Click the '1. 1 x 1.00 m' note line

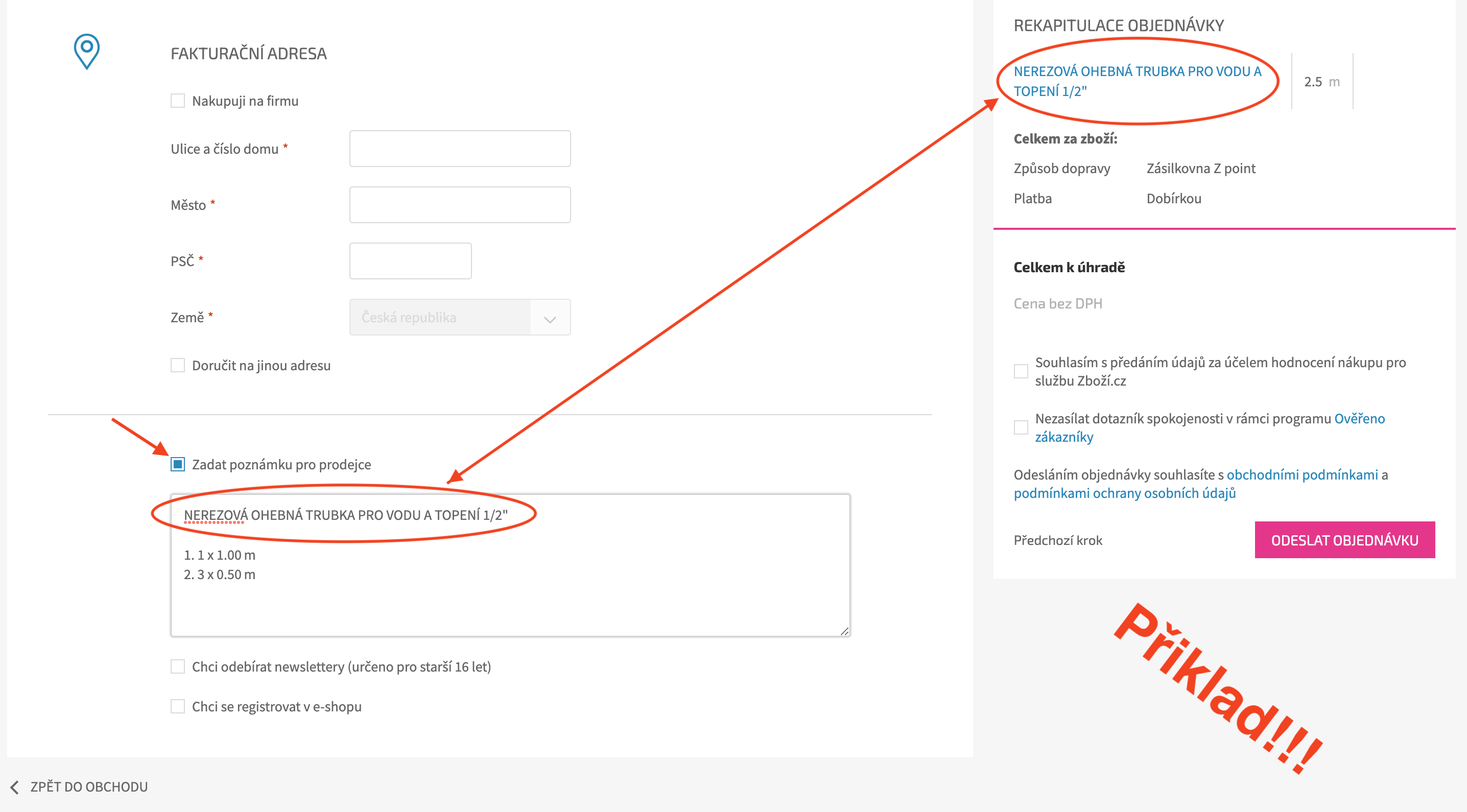pos(219,555)
